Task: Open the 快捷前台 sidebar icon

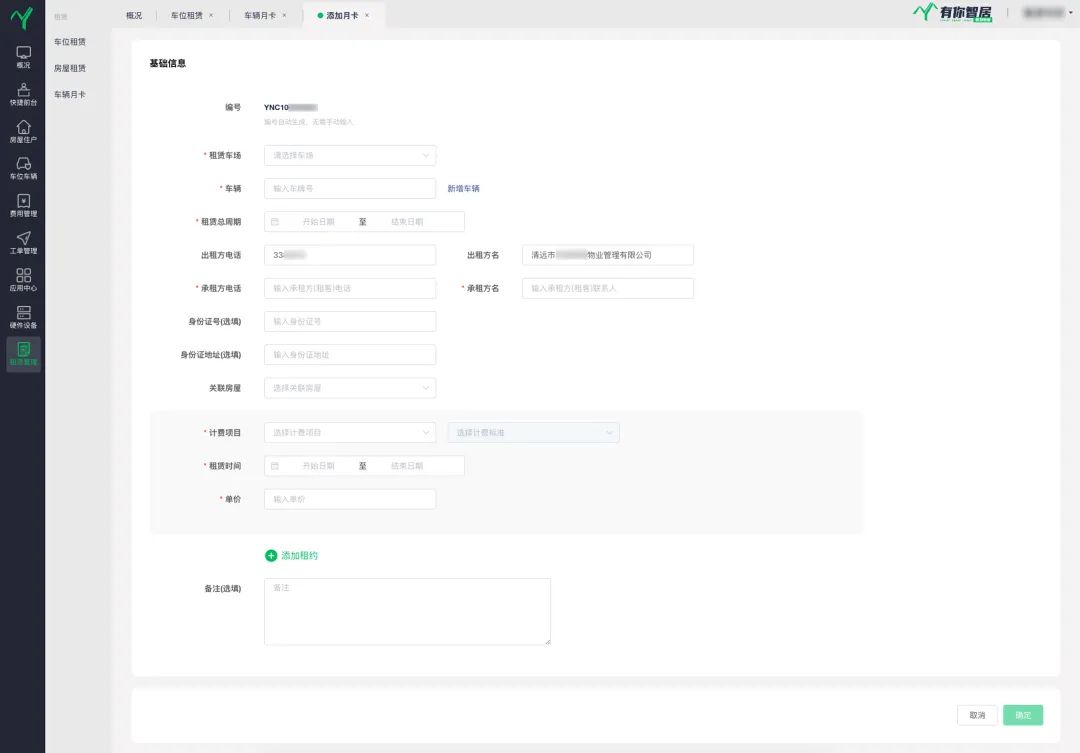Action: pyautogui.click(x=23, y=94)
